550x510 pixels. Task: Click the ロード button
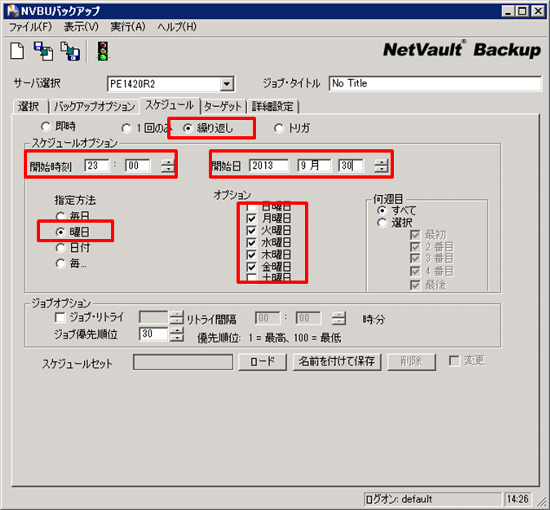262,362
